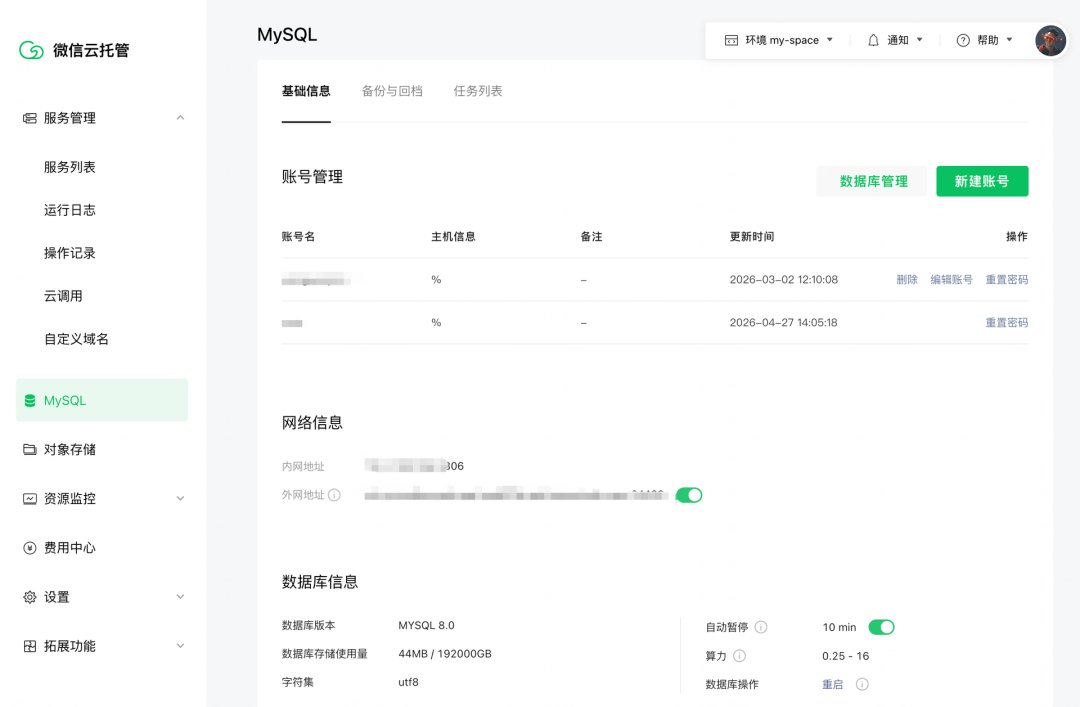Click the 主机信息 column header

coord(453,236)
